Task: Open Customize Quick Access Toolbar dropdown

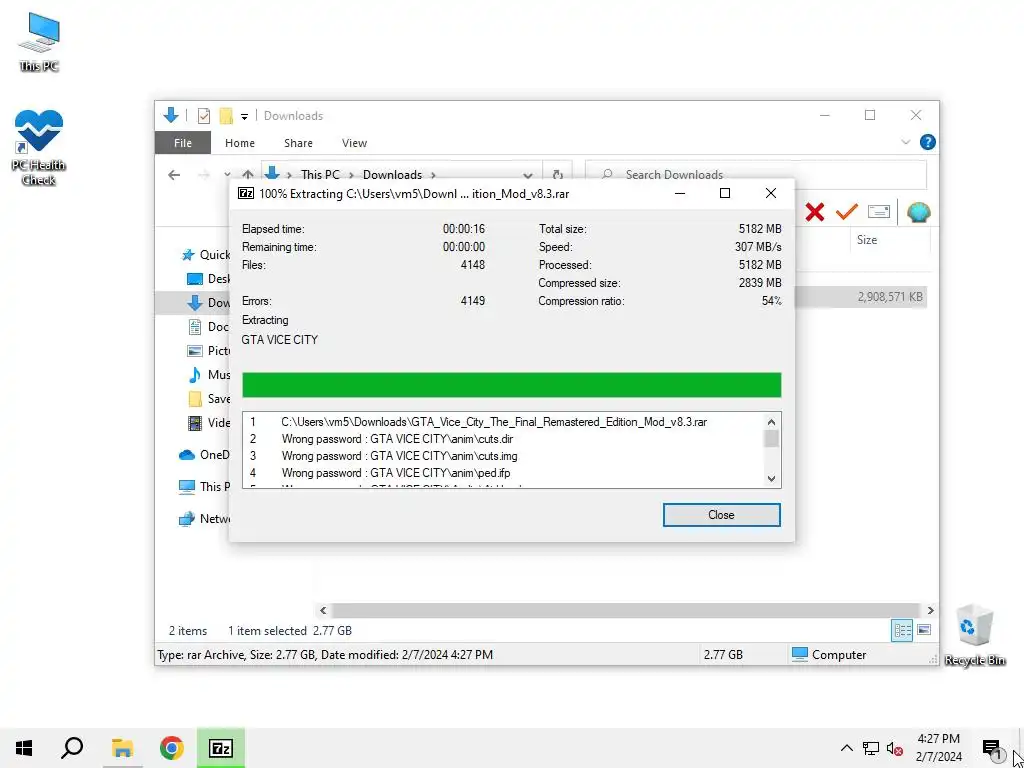Action: (244, 116)
